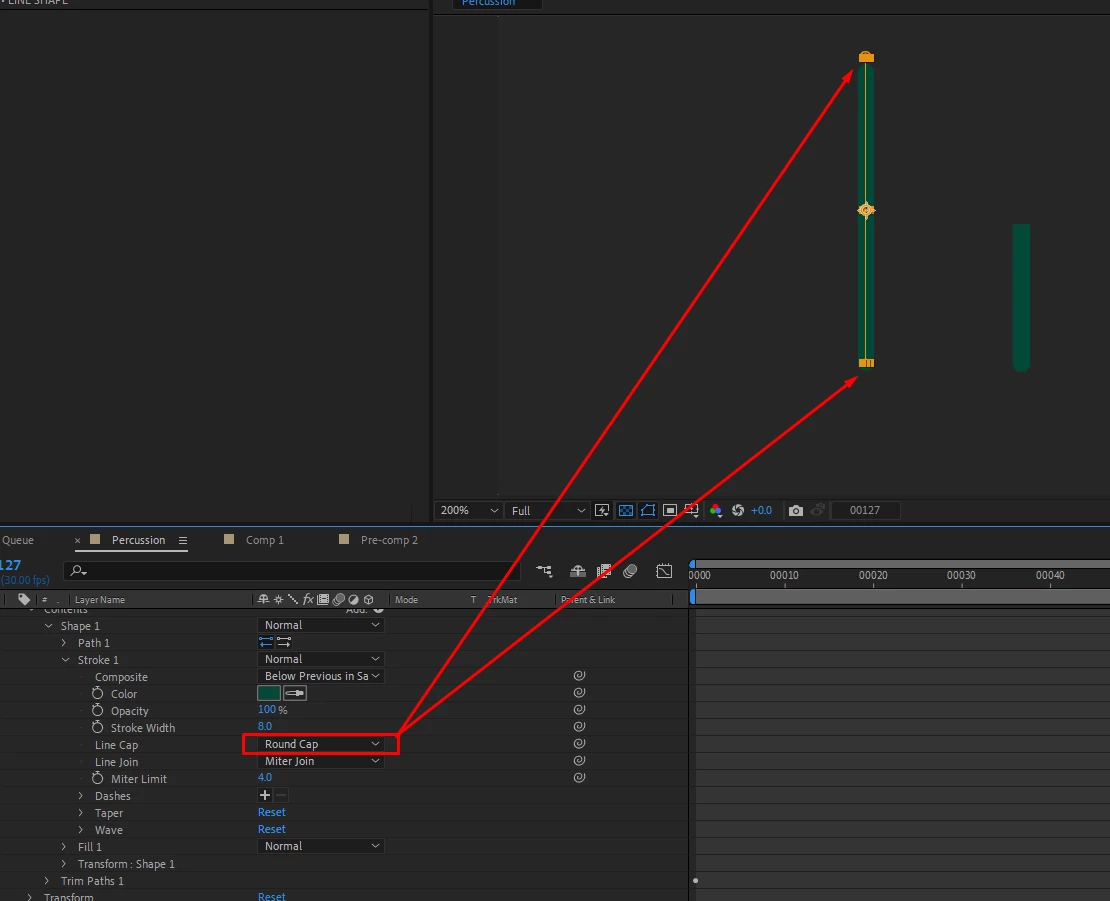The image size is (1110, 901).
Task: Open Stroke 1 blend mode dropdown
Action: pyautogui.click(x=321, y=659)
